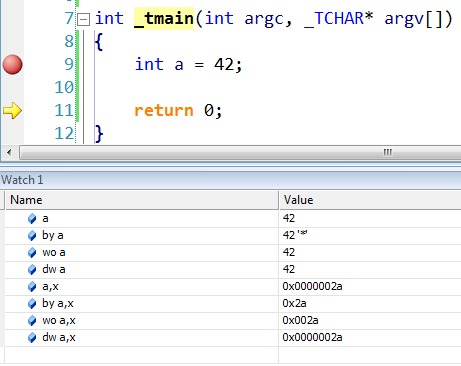Select the watch expression 'wo a'

click(54, 253)
